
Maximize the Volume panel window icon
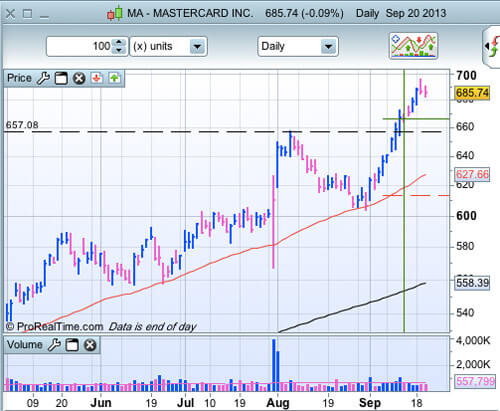pos(72,345)
